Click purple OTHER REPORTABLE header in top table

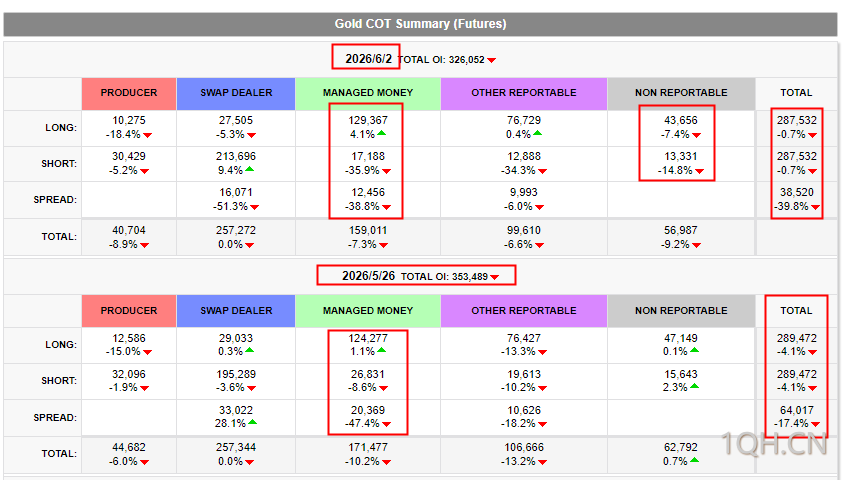click(x=524, y=94)
